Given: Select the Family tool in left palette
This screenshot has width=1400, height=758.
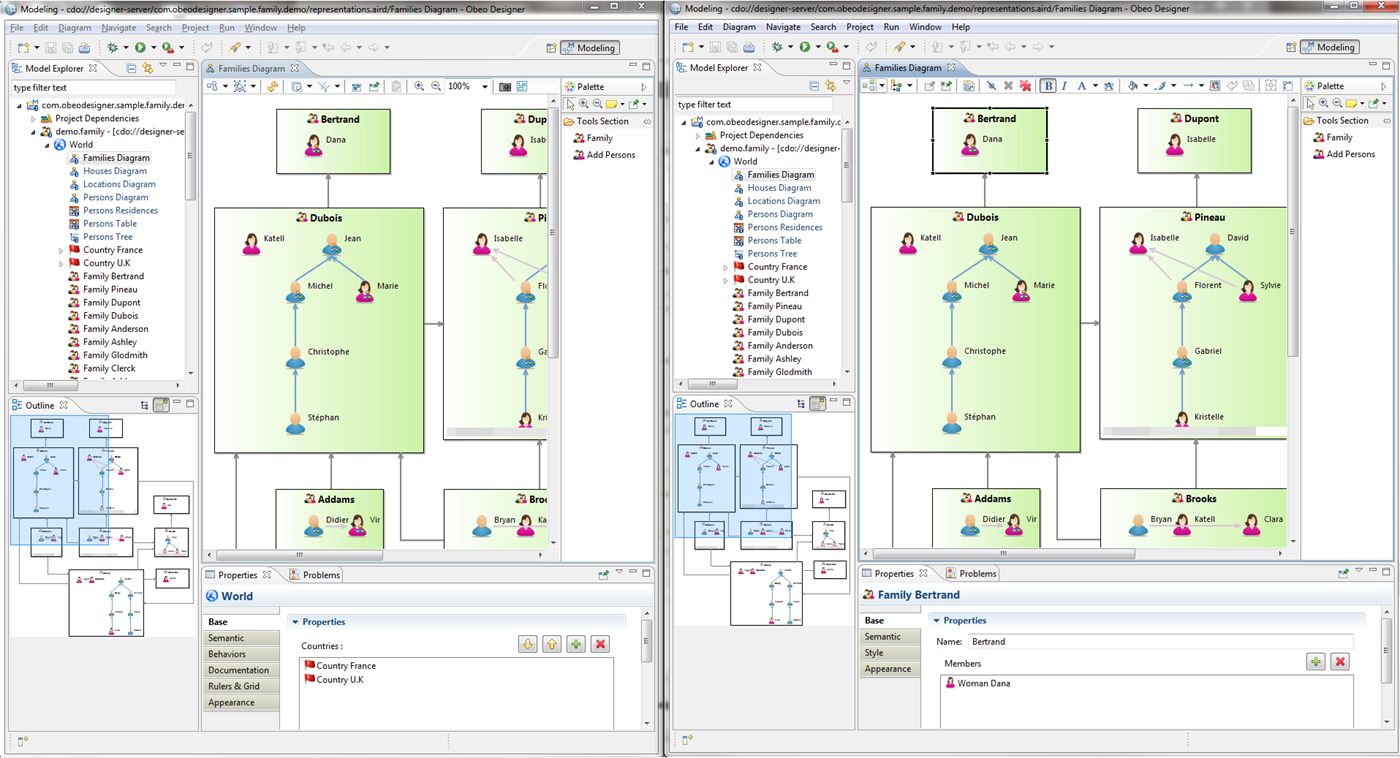Looking at the screenshot, I should pyautogui.click(x=599, y=138).
